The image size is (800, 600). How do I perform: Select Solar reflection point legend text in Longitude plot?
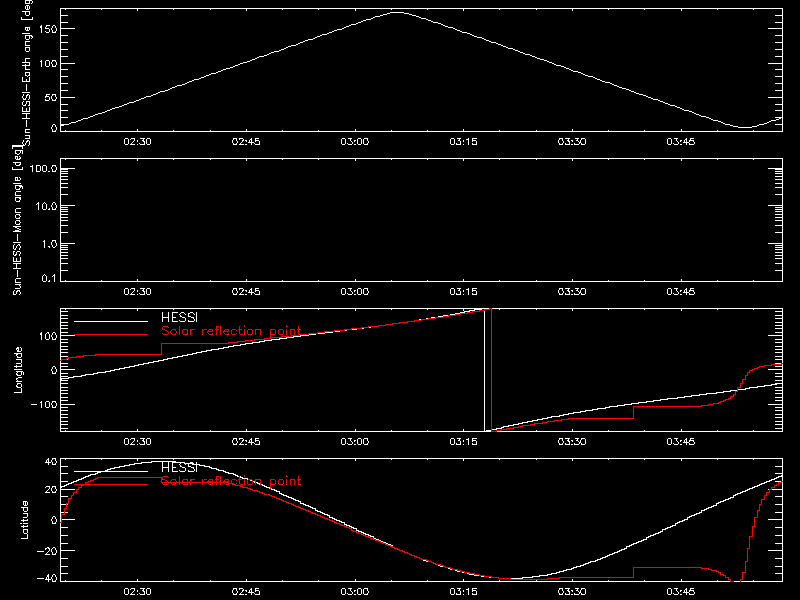click(x=231, y=331)
